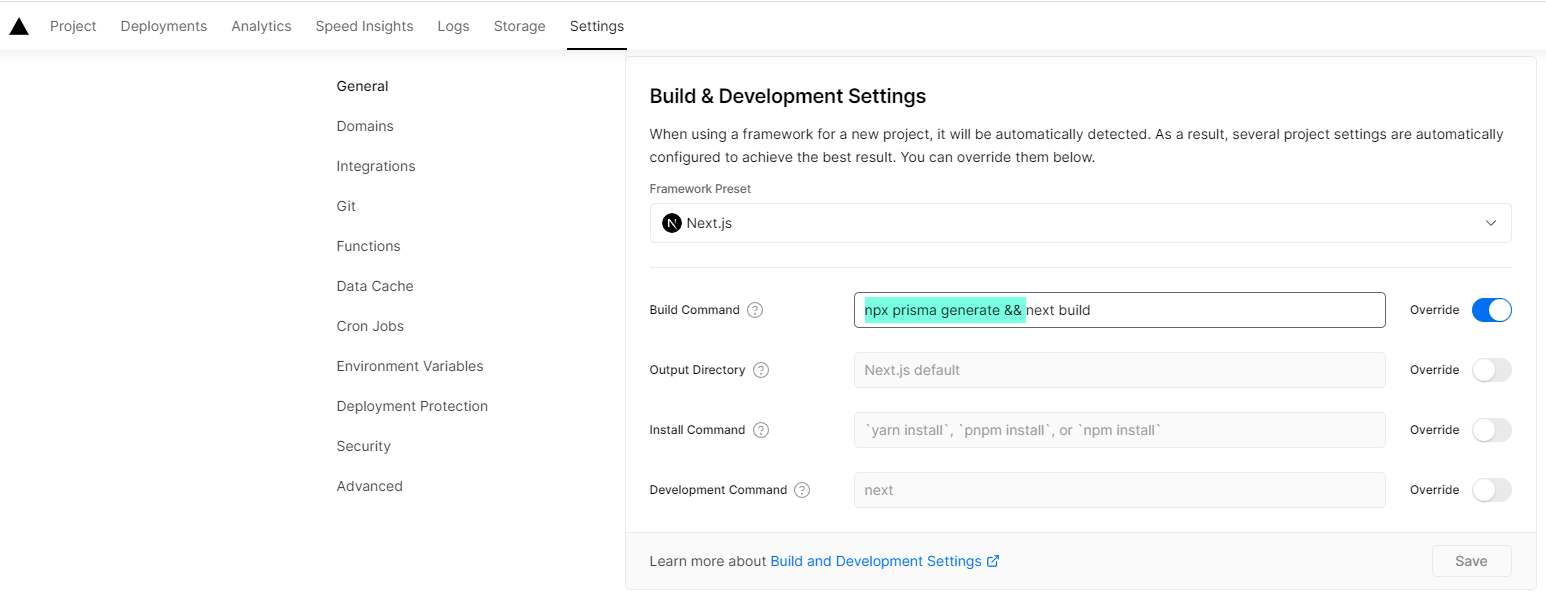This screenshot has height=604, width=1546.
Task: Click the Save button
Action: (x=1471, y=561)
